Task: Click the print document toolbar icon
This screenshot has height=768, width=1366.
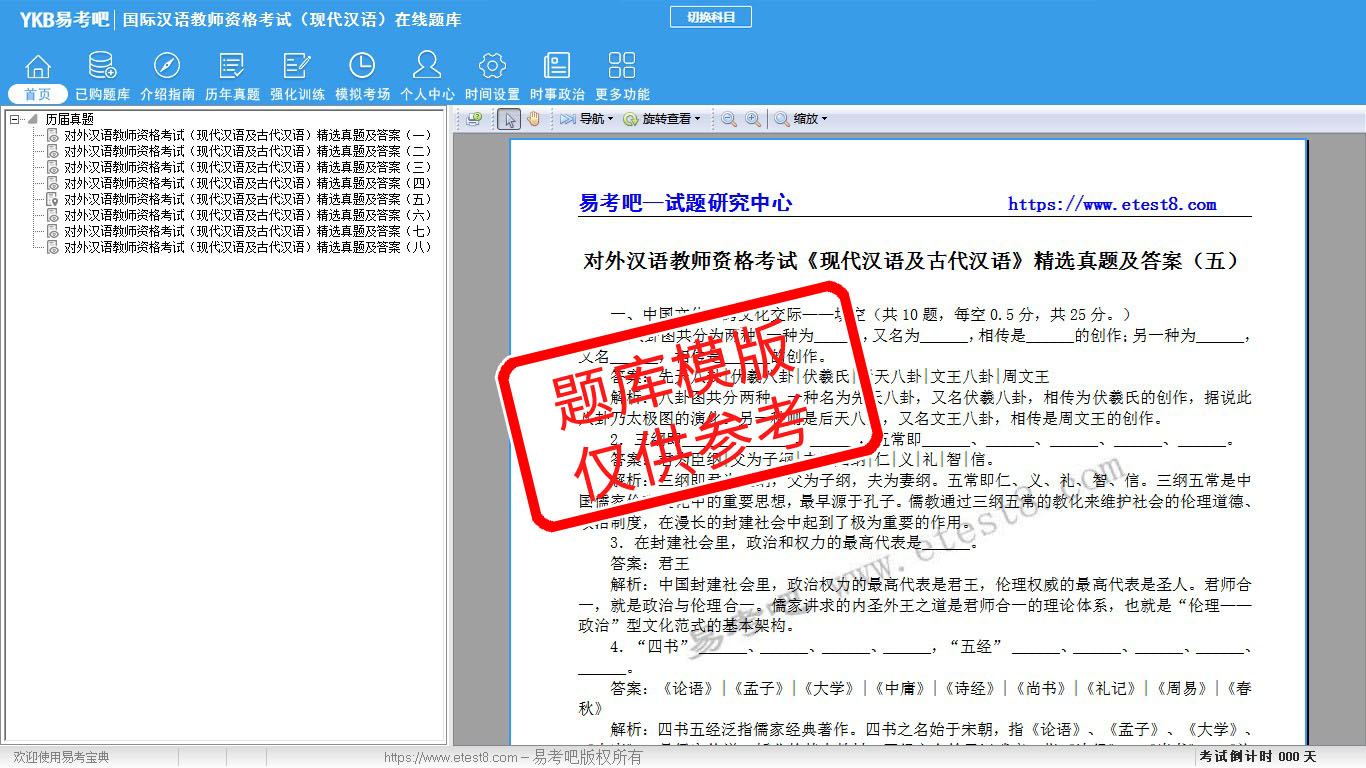Action: pos(474,119)
